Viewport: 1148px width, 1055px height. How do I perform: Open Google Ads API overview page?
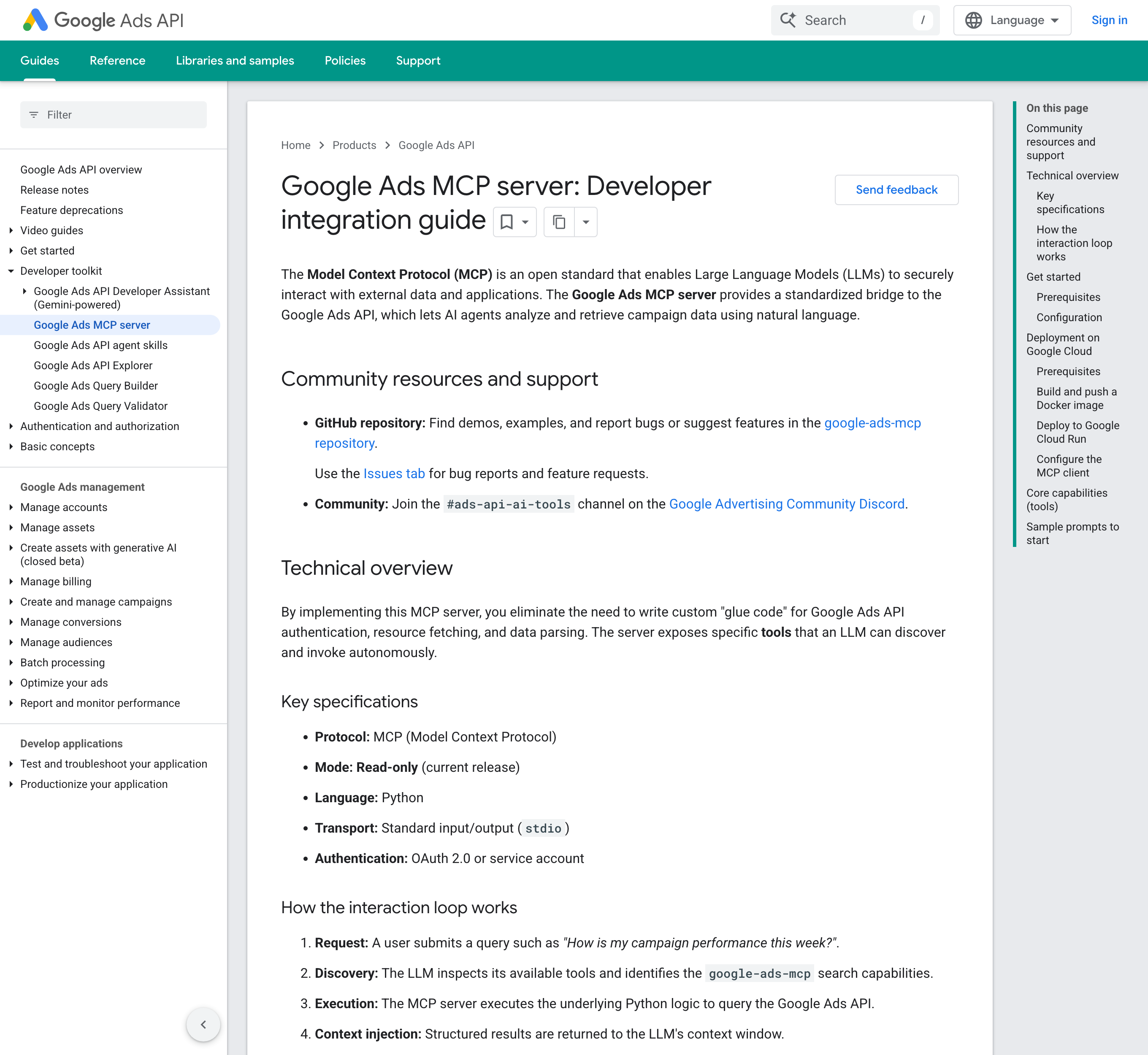(81, 170)
